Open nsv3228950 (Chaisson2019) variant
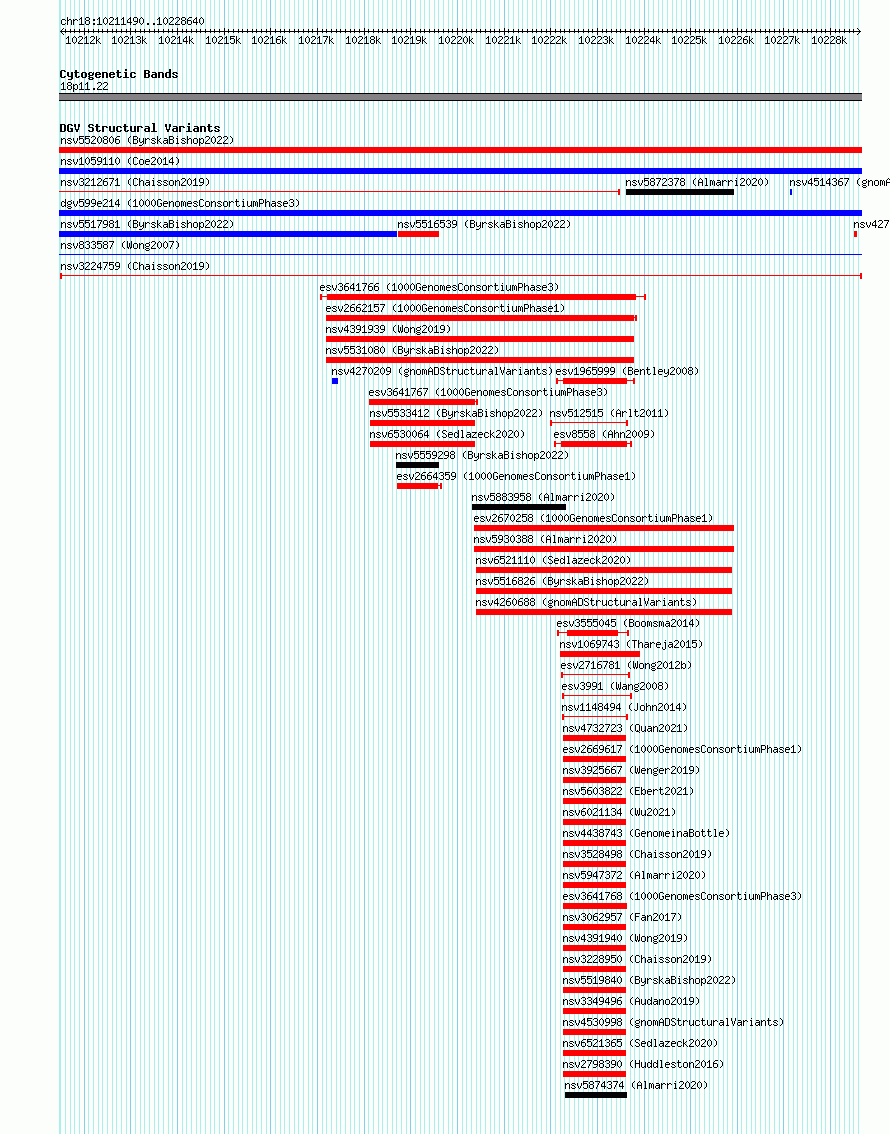Screen dimensions: 890x1134 pos(637,958)
